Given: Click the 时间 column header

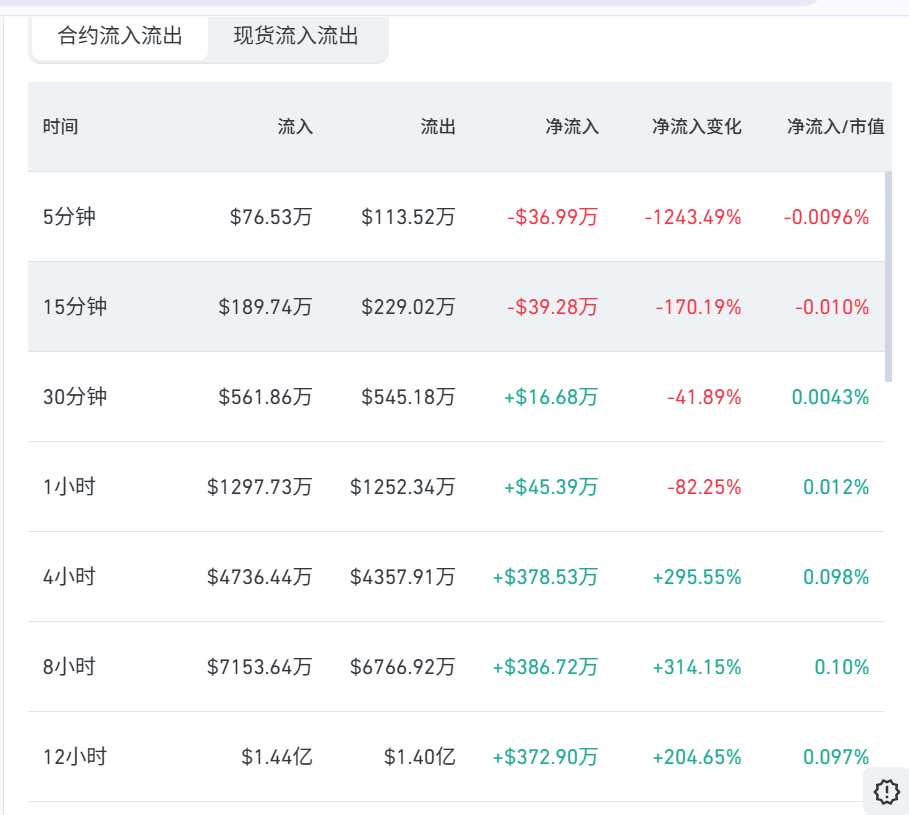Looking at the screenshot, I should (x=60, y=126).
